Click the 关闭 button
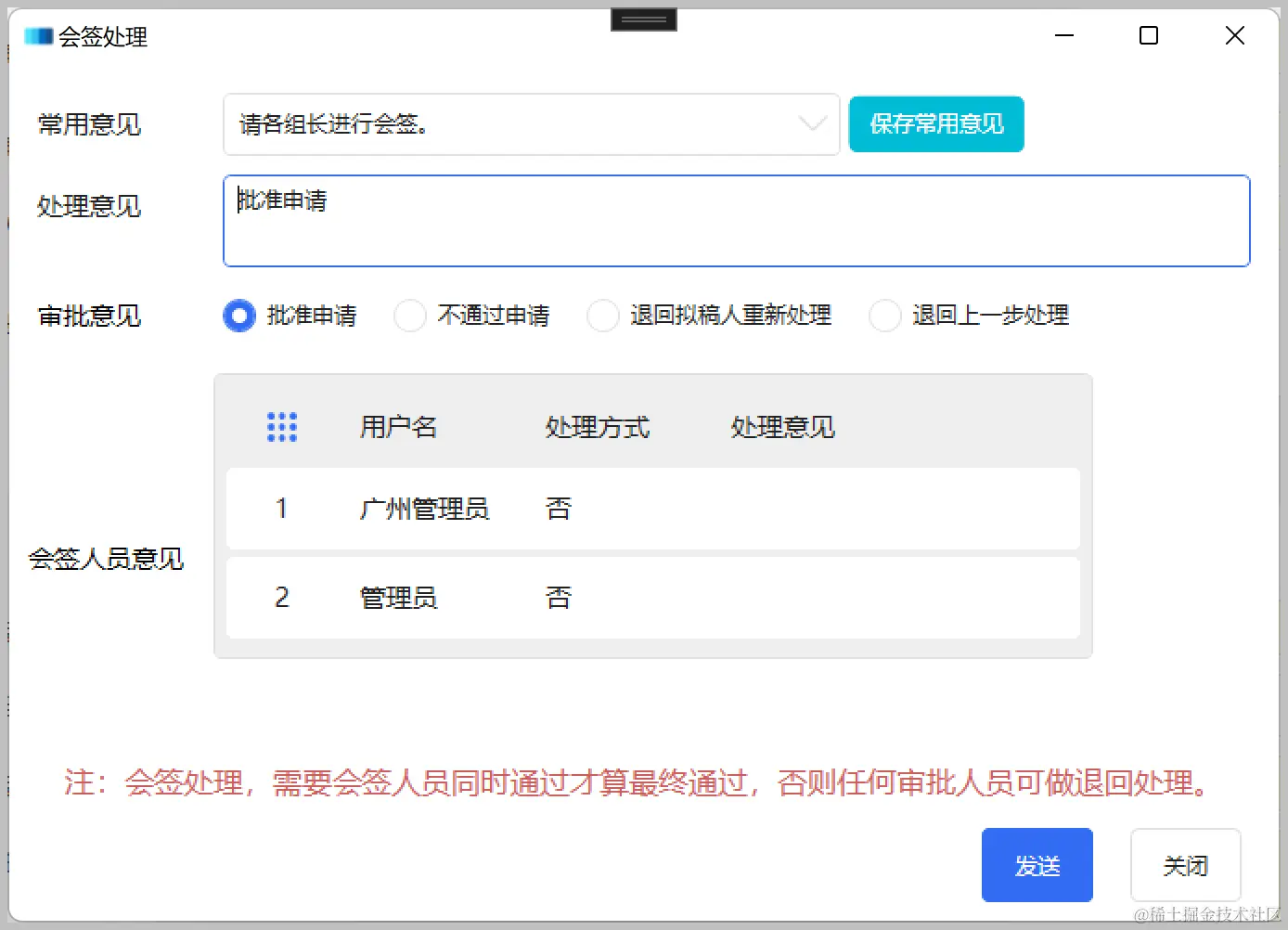Image resolution: width=1288 pixels, height=930 pixels. tap(1186, 865)
